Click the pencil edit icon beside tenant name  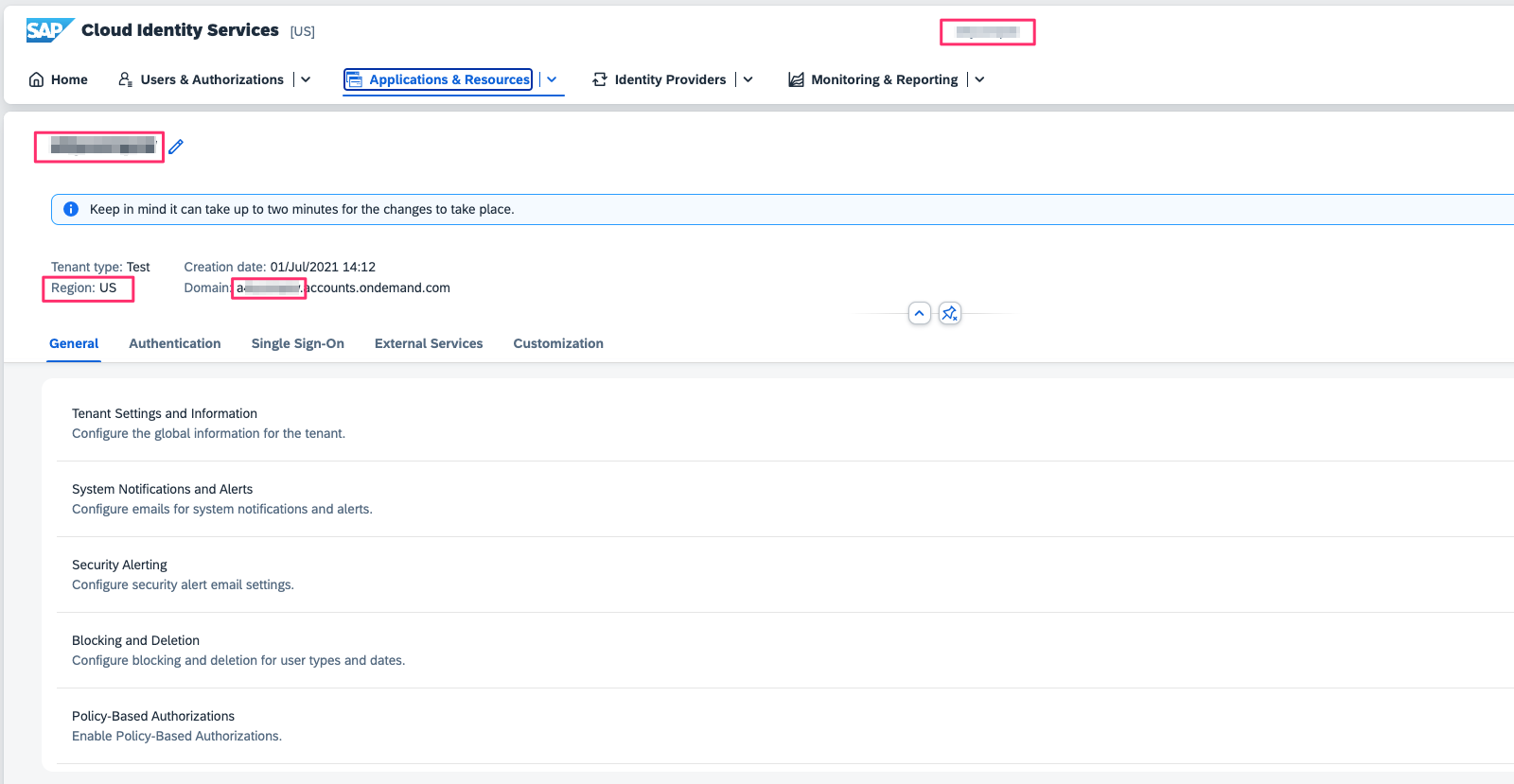tap(176, 147)
